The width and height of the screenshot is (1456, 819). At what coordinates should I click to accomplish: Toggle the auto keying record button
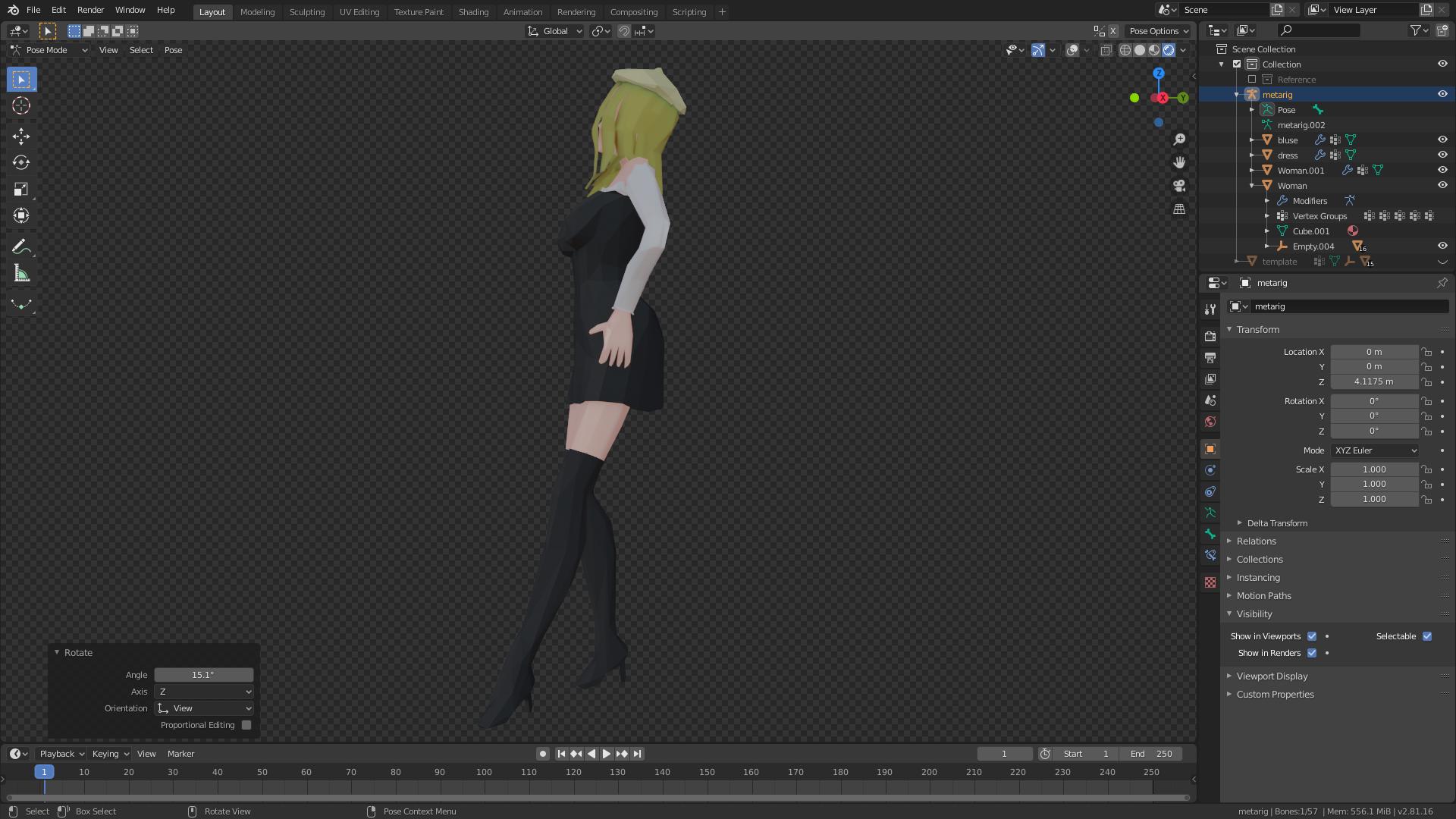coord(542,754)
